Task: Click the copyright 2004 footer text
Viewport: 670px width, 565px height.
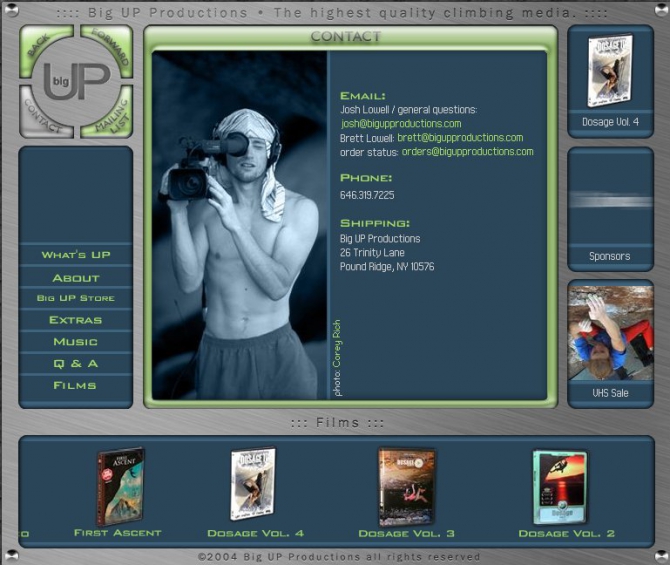Action: 339,557
